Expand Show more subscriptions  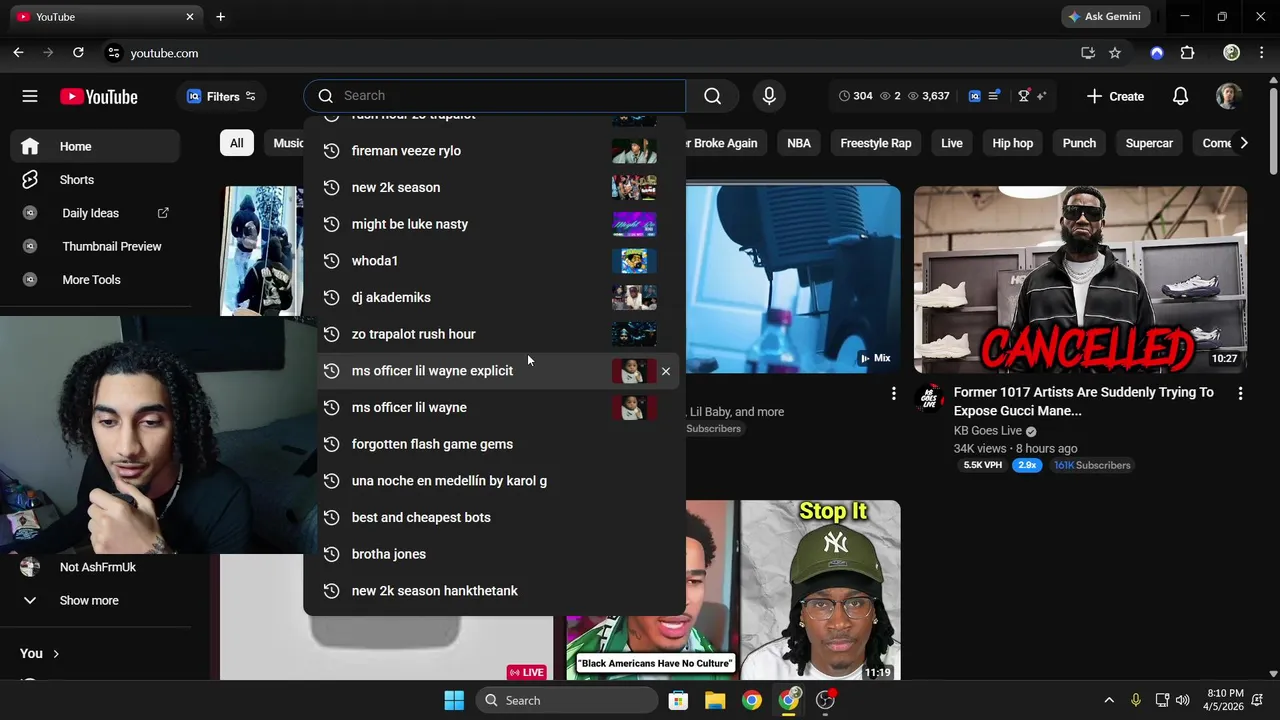click(x=96, y=600)
